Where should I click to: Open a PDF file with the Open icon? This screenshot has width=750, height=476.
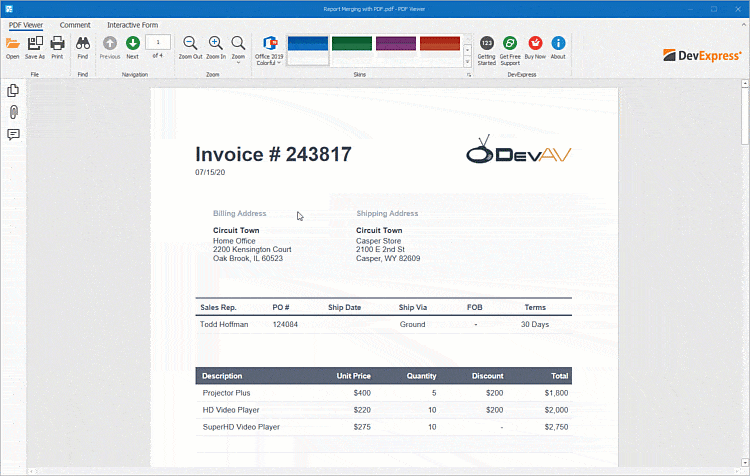click(12, 45)
